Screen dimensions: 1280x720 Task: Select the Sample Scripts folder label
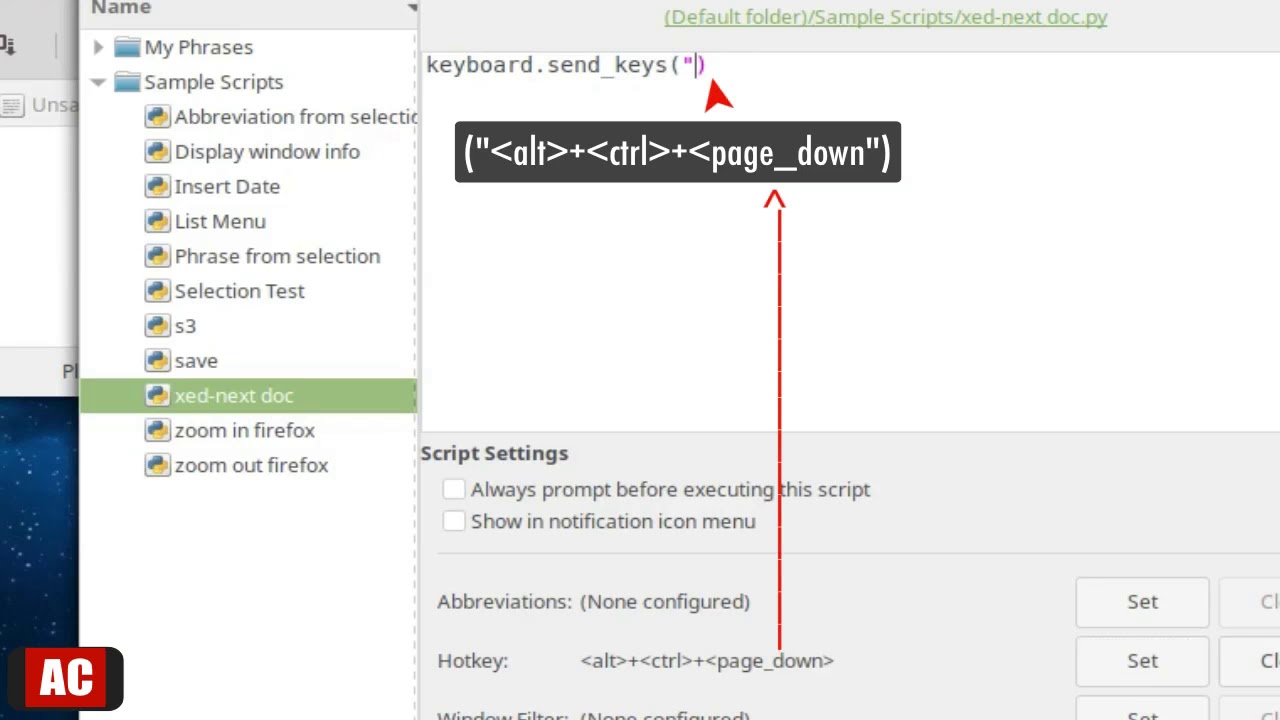[213, 82]
